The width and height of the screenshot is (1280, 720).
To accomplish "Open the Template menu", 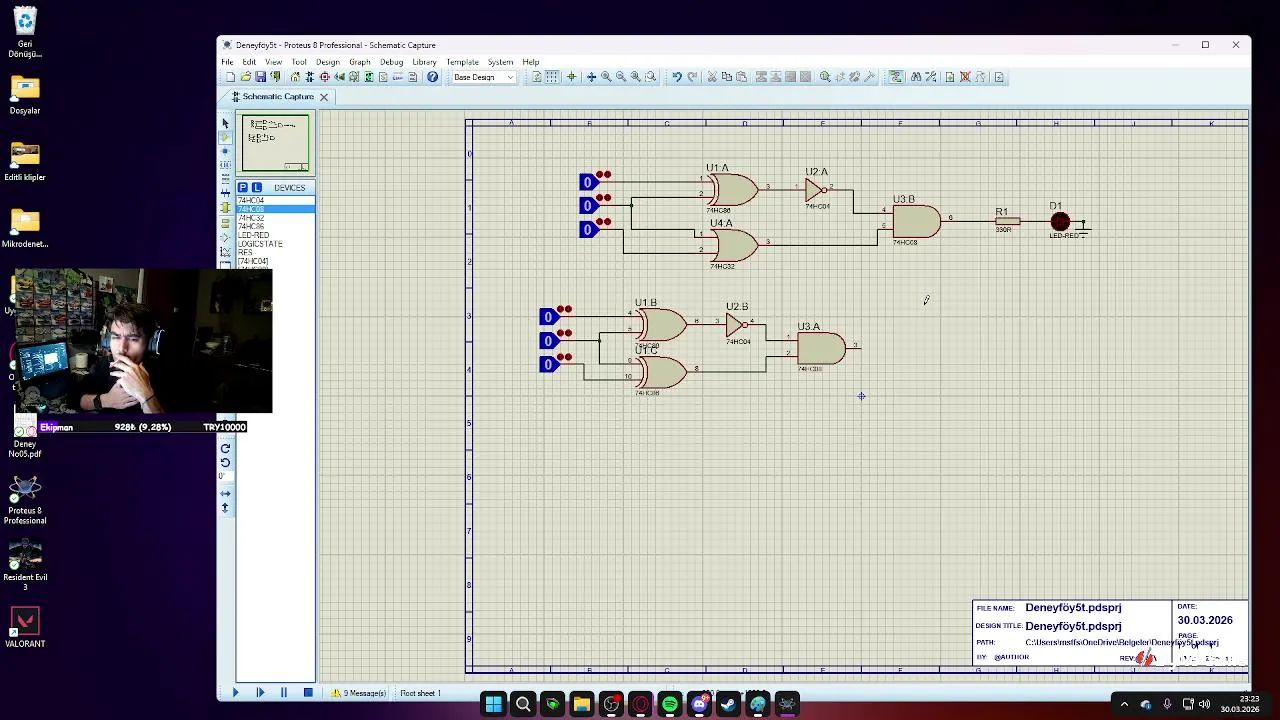I will [462, 62].
